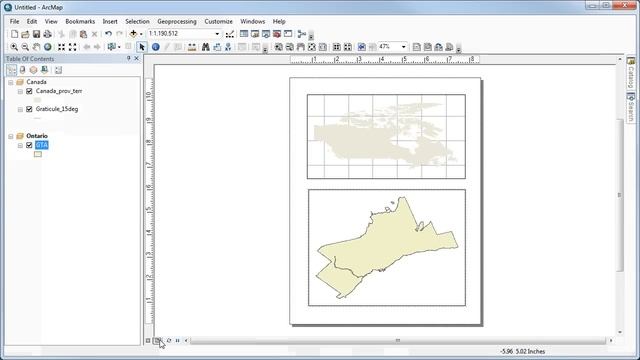Open Add Data dropdown arrow
640x360 pixels.
coord(141,34)
